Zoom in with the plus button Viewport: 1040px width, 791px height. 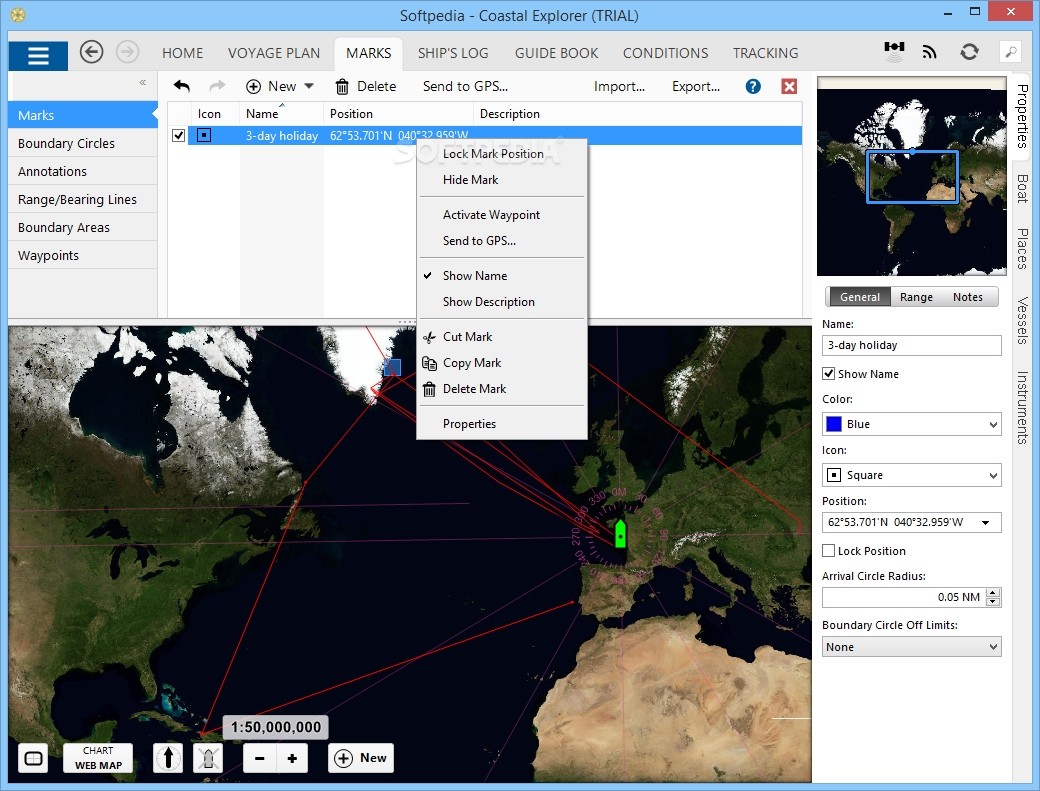tap(292, 759)
